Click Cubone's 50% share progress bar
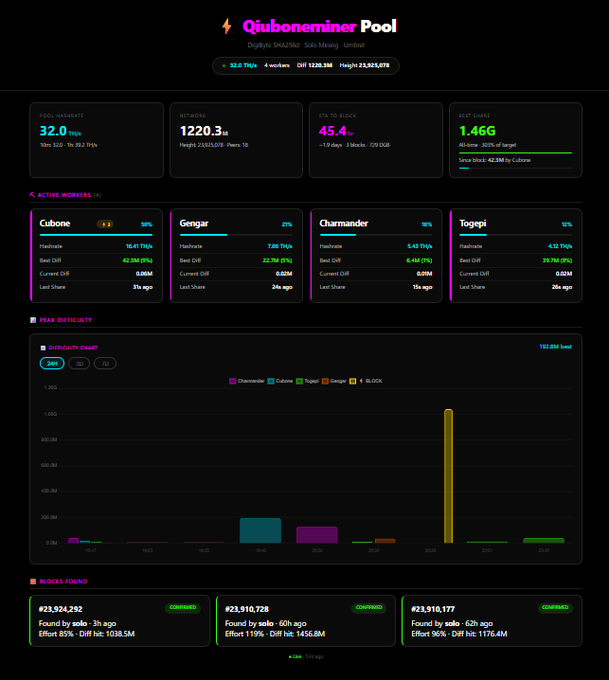The height and width of the screenshot is (680, 609). click(96, 235)
